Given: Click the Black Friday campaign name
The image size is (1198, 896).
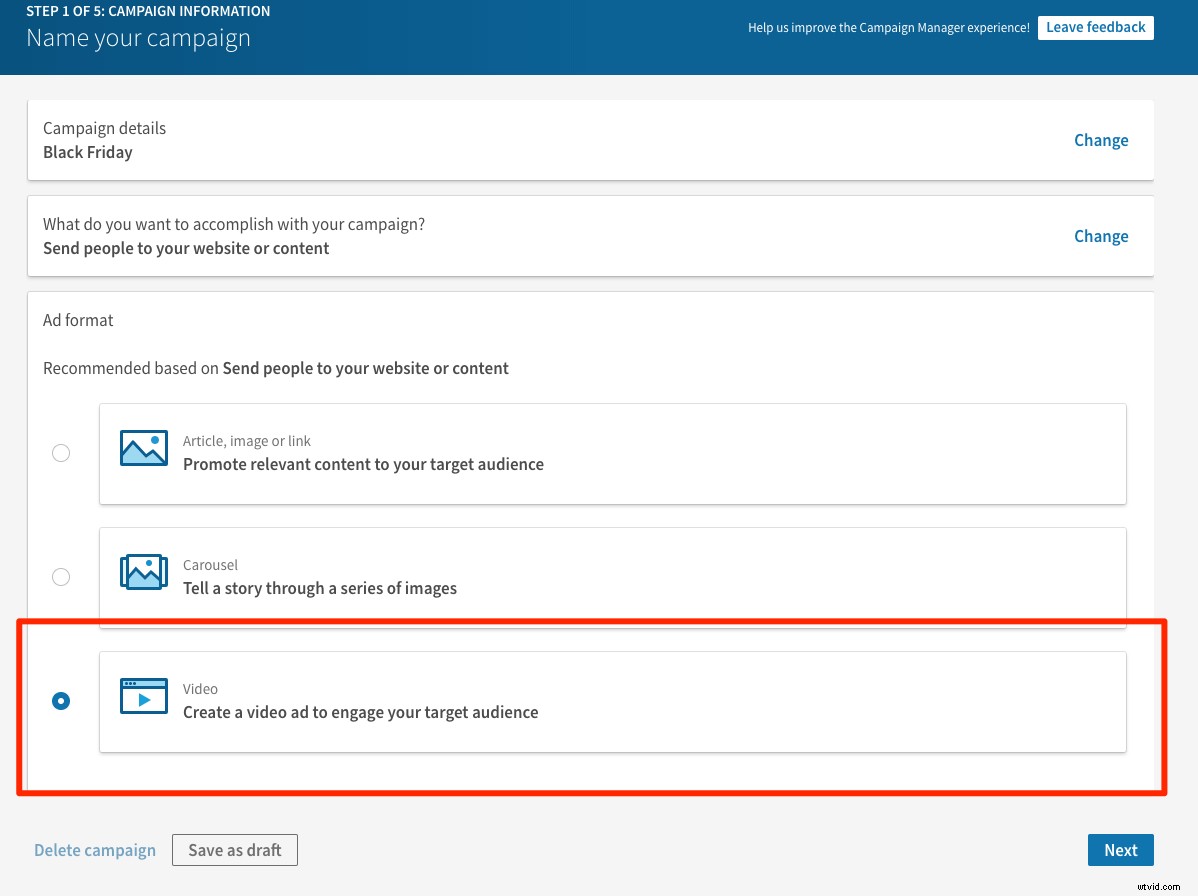Looking at the screenshot, I should coord(87,152).
